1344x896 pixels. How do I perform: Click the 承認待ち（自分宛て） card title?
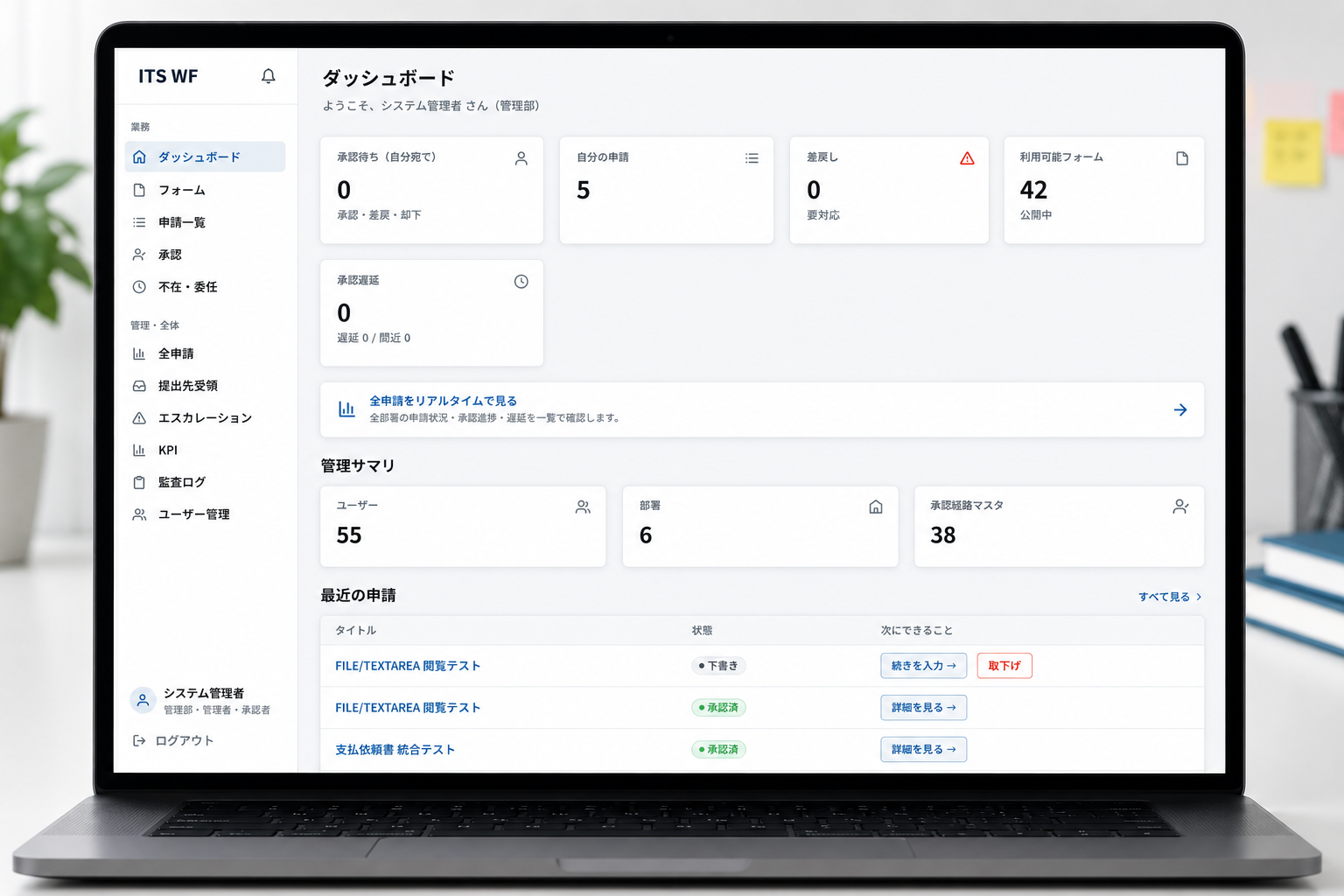point(387,157)
